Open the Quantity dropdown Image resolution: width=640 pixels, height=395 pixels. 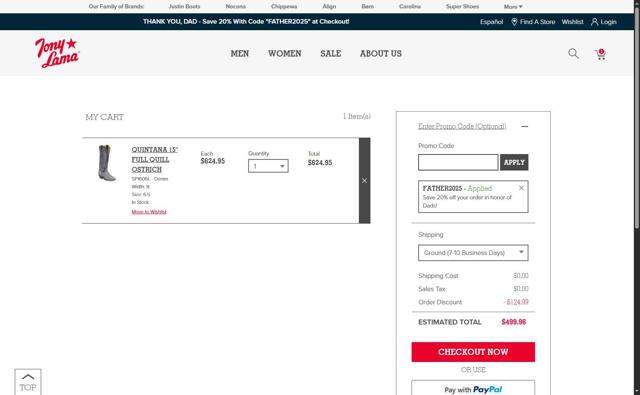[x=268, y=166]
